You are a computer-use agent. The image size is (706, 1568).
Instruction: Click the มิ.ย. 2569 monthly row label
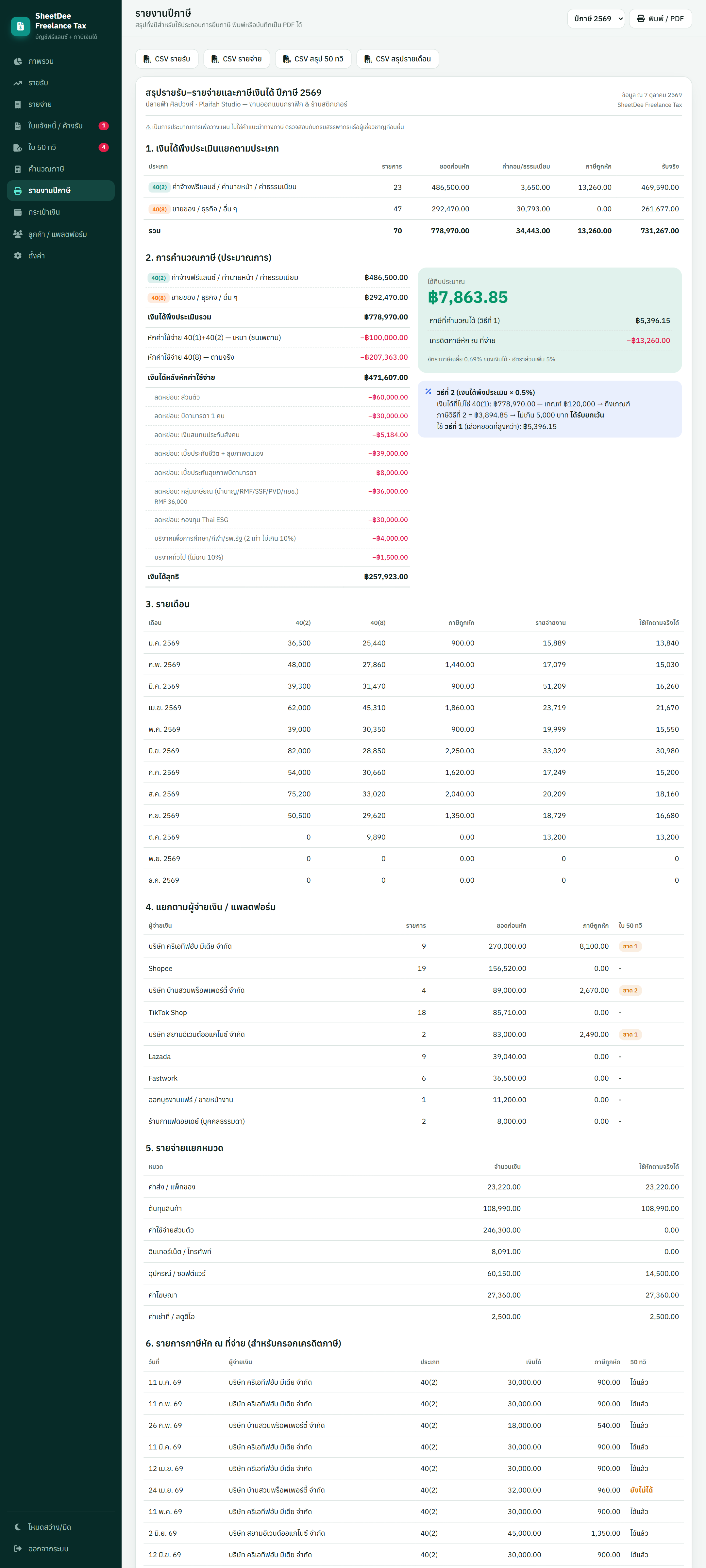click(164, 751)
